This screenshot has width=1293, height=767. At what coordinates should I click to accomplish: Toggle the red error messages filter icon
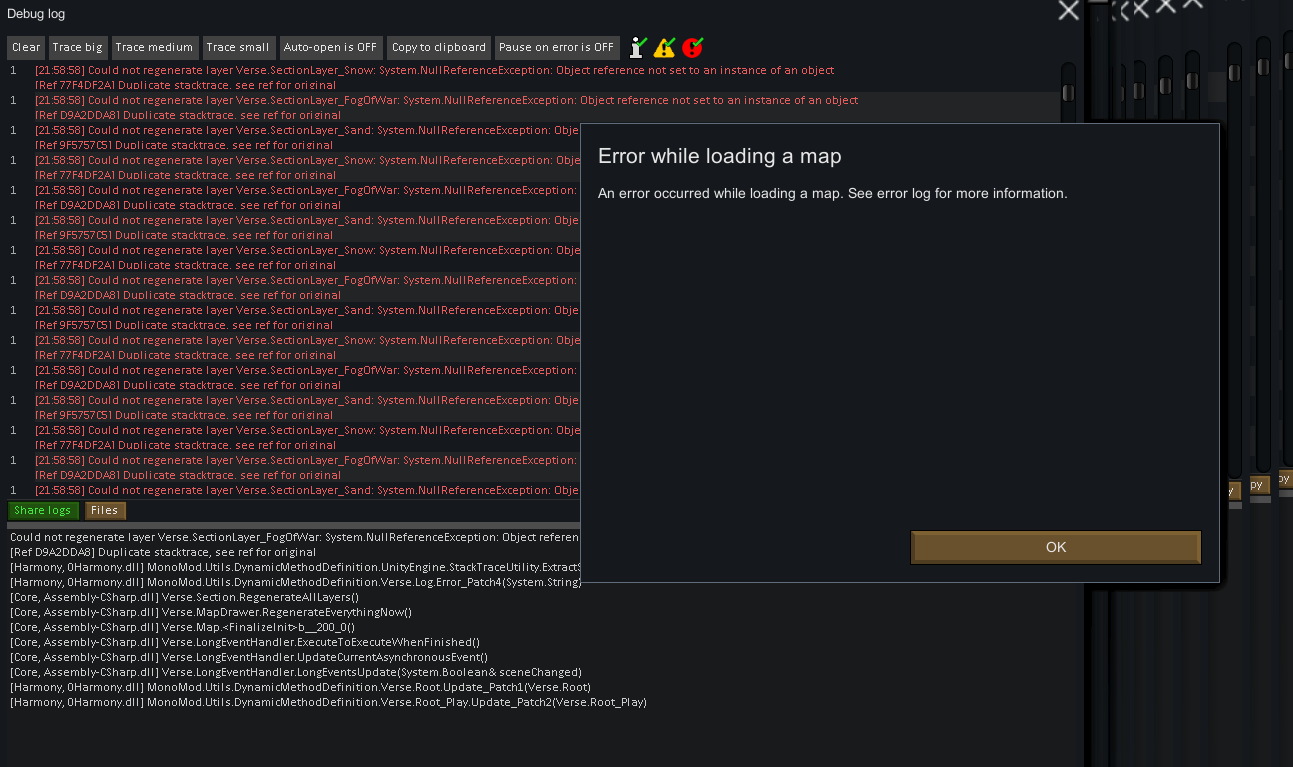coord(692,47)
